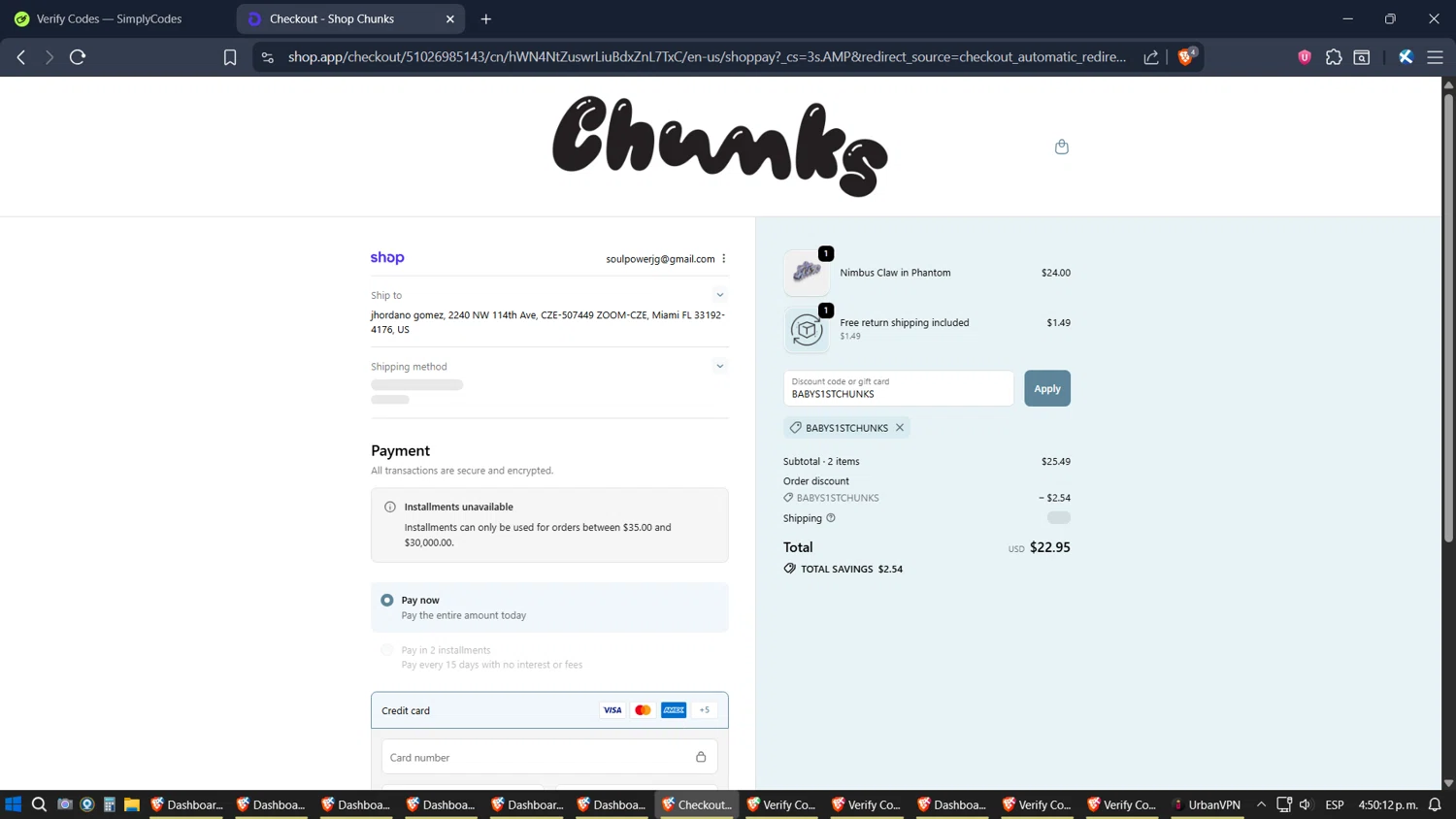The height and width of the screenshot is (819, 1456).
Task: Click the shipping help question icon
Action: click(831, 518)
